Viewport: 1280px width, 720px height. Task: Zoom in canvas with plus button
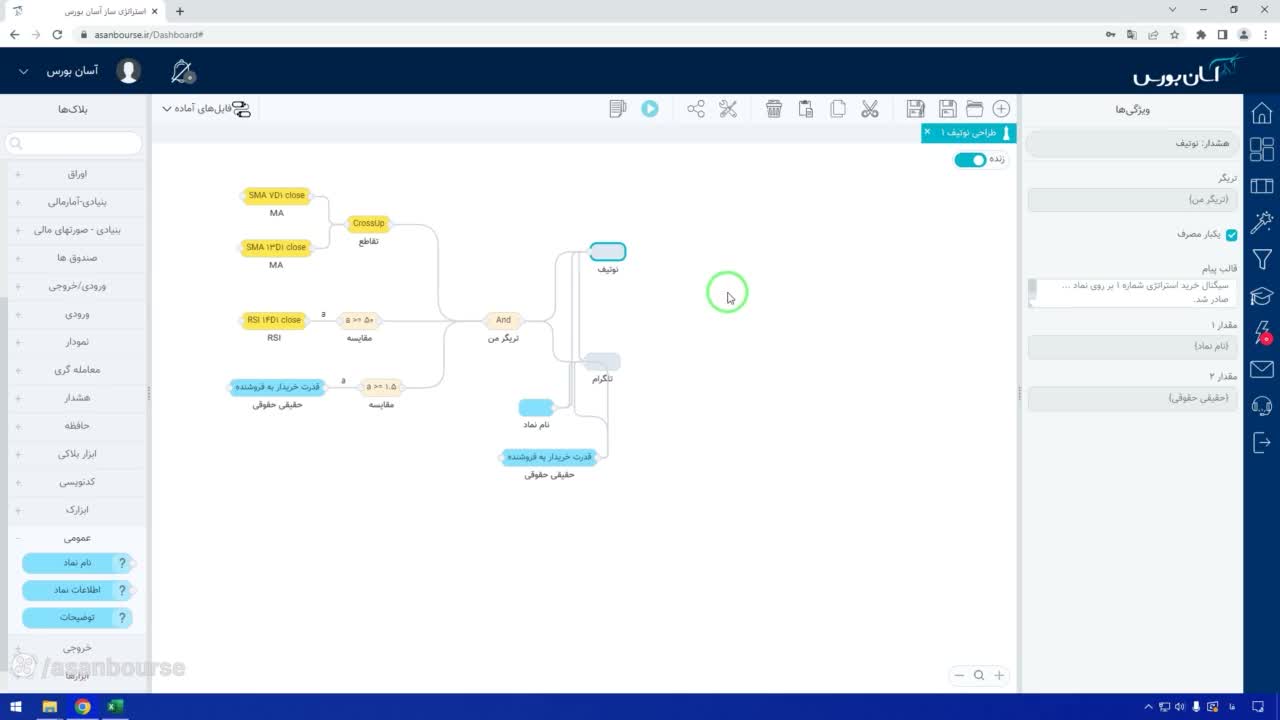tap(998, 675)
